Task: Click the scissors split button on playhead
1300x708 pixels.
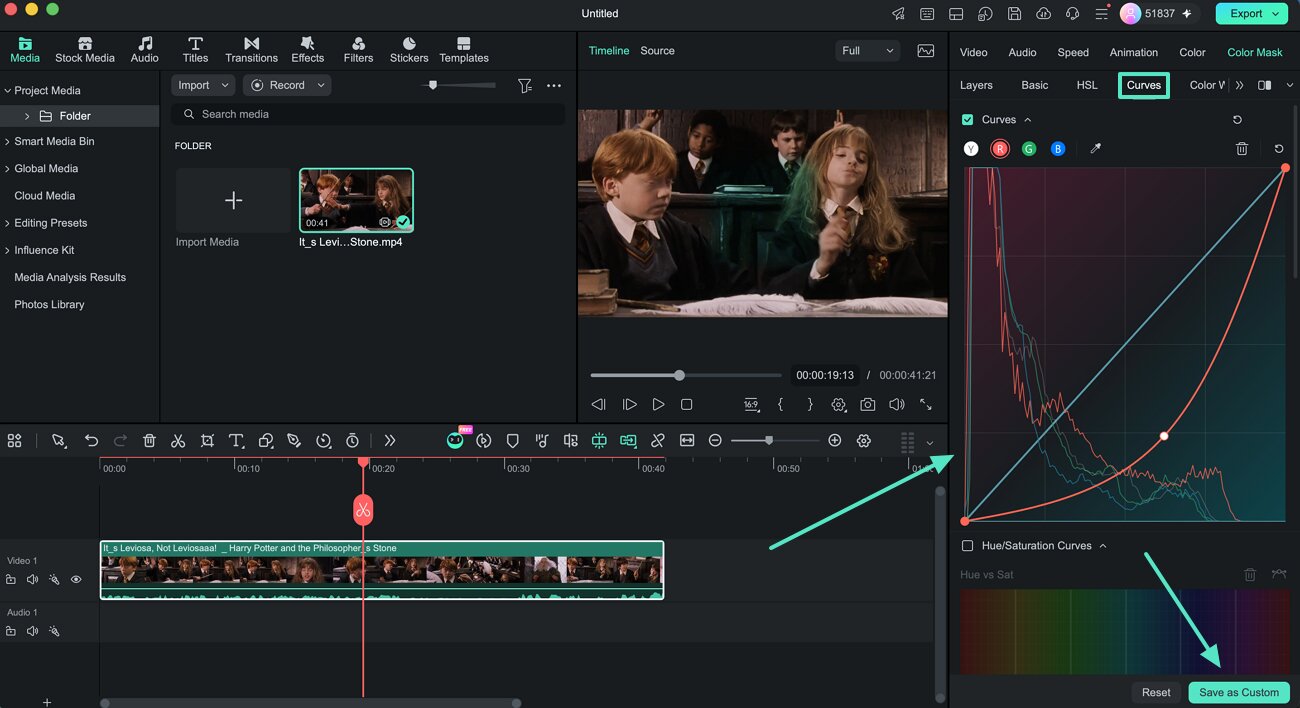Action: 363,510
